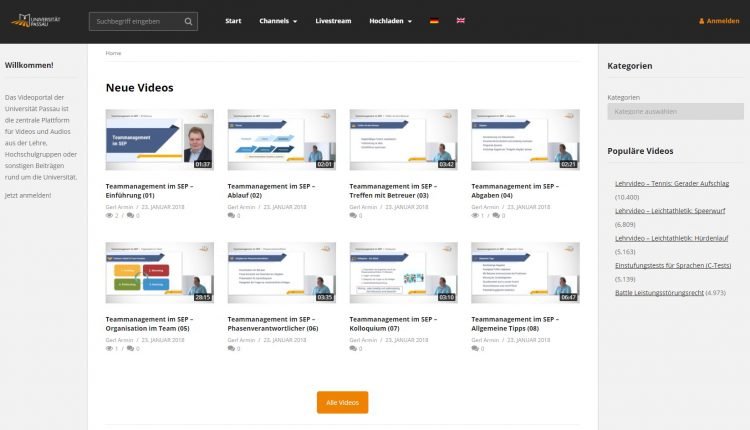Click the user icon beside Anmelden
Viewport: 750px width, 430px height.
(x=701, y=21)
